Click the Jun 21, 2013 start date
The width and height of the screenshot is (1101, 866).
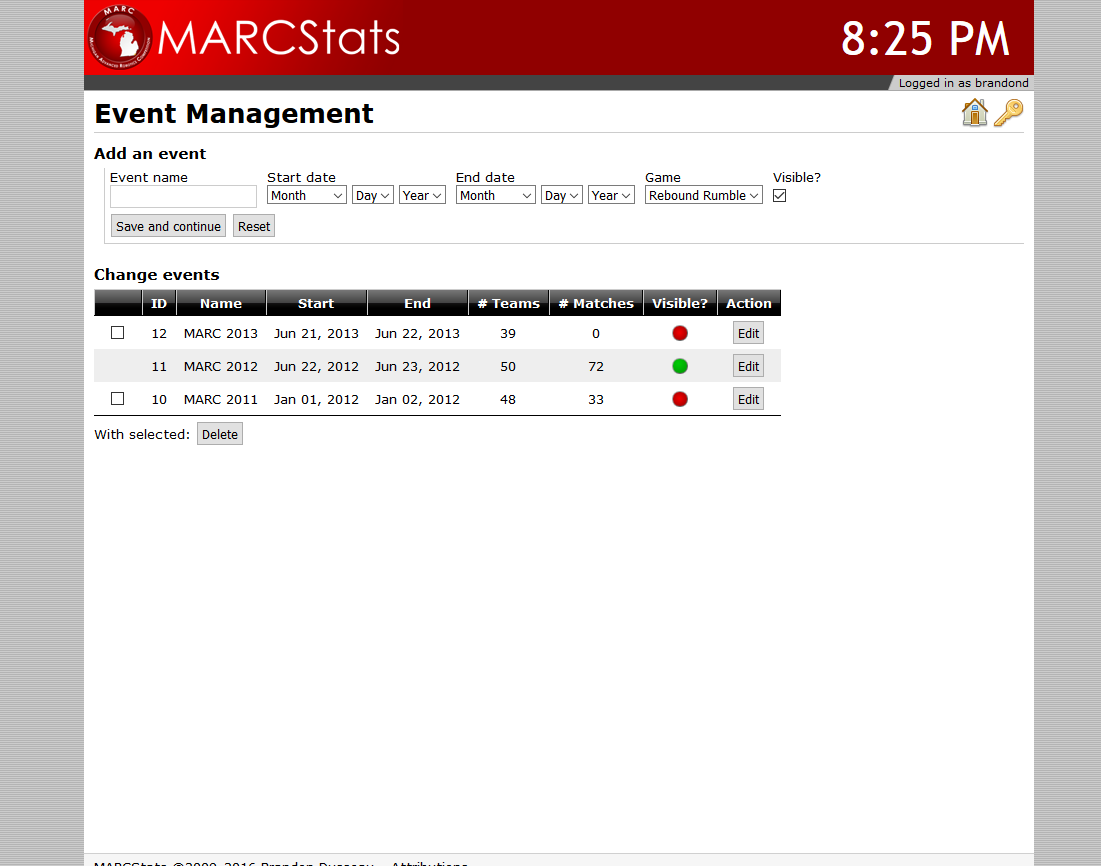[x=316, y=334]
